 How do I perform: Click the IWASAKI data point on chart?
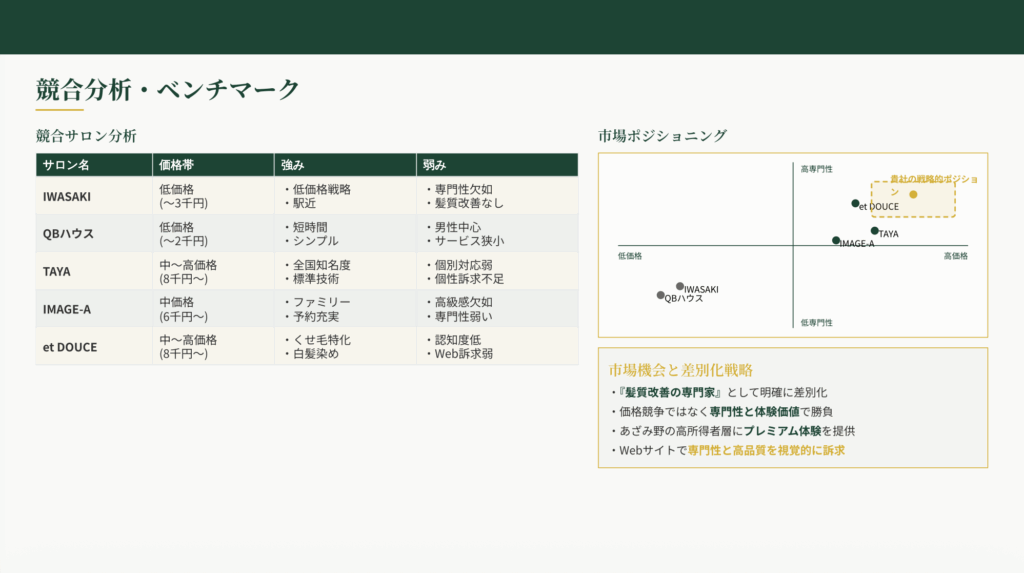click(680, 286)
